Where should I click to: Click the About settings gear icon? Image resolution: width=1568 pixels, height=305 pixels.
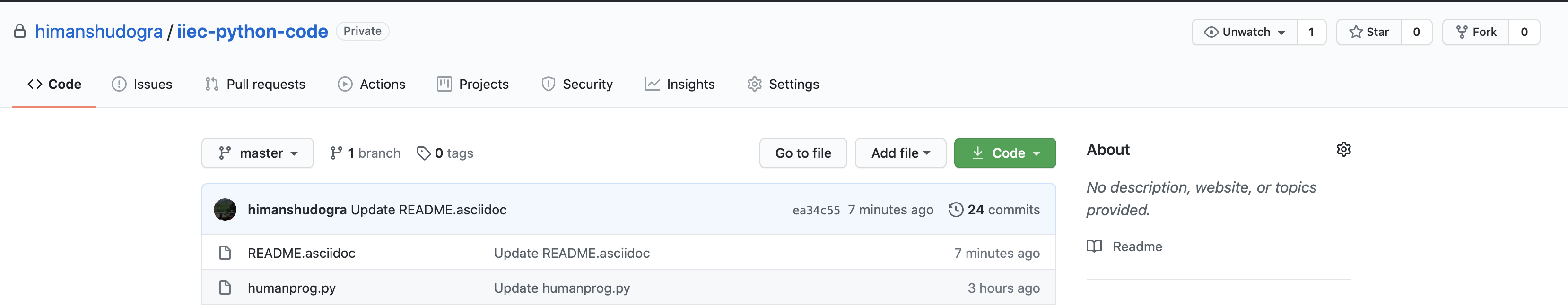[x=1343, y=150]
